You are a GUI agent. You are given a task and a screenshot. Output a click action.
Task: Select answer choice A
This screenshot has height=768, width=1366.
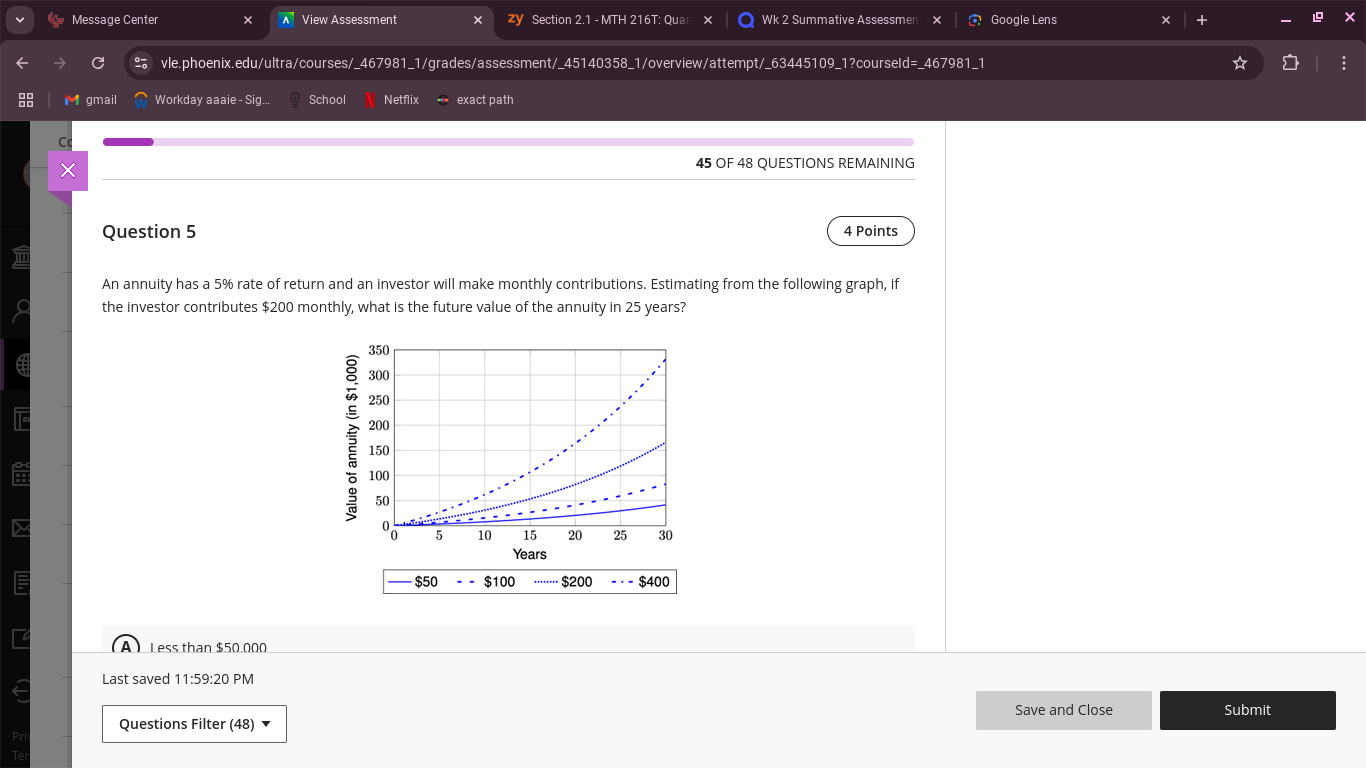(x=126, y=647)
